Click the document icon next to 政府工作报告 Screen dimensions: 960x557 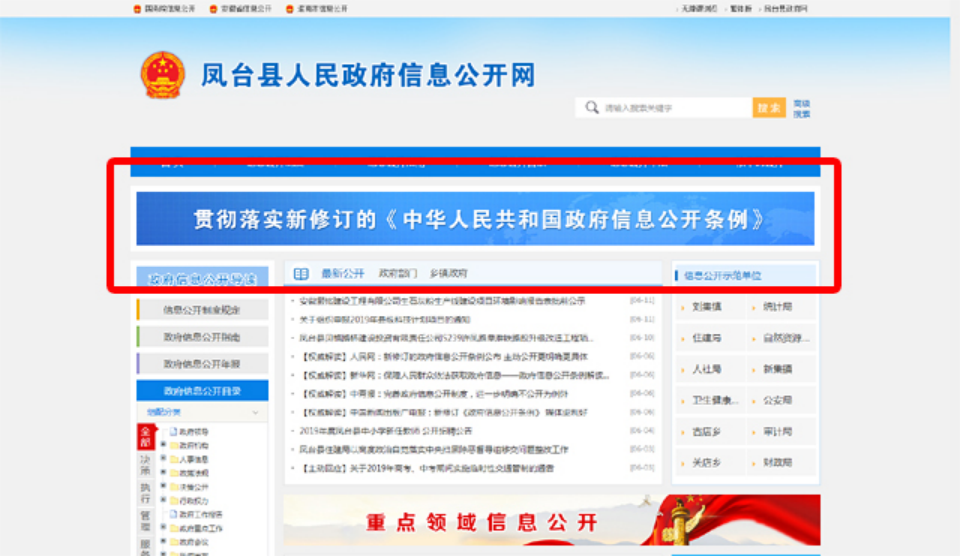coord(172,514)
